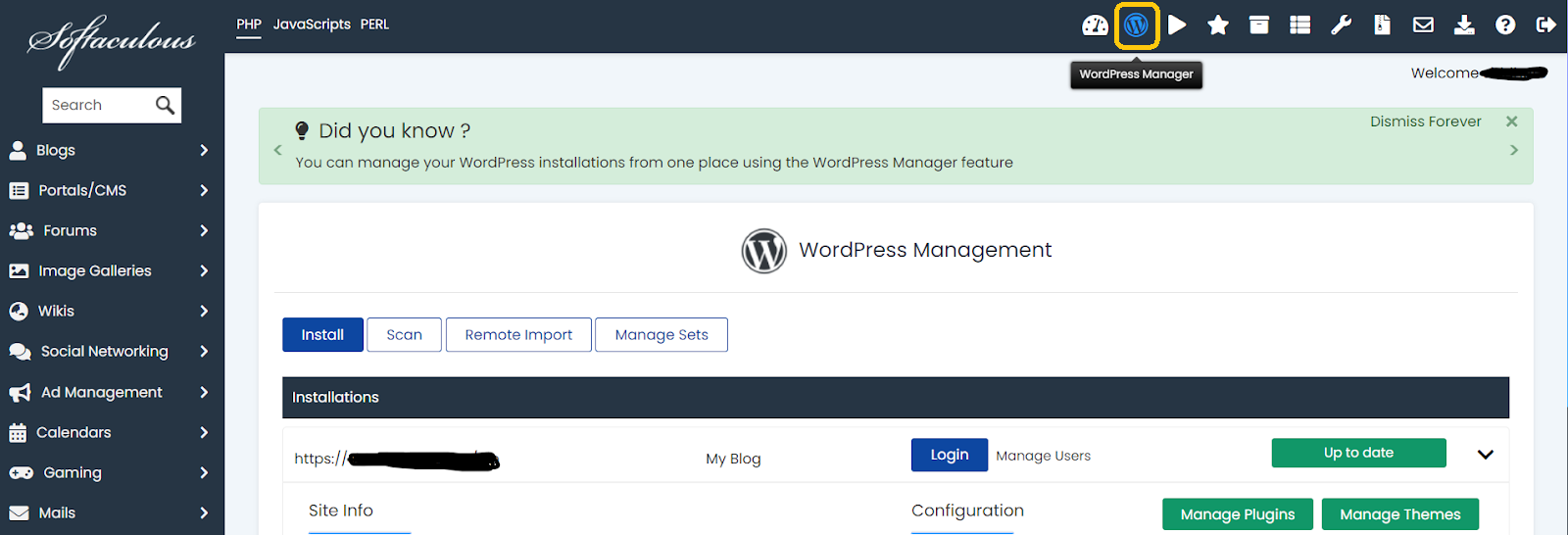The height and width of the screenshot is (535, 1568).
Task: Click the logout icon
Action: pos(1546,25)
